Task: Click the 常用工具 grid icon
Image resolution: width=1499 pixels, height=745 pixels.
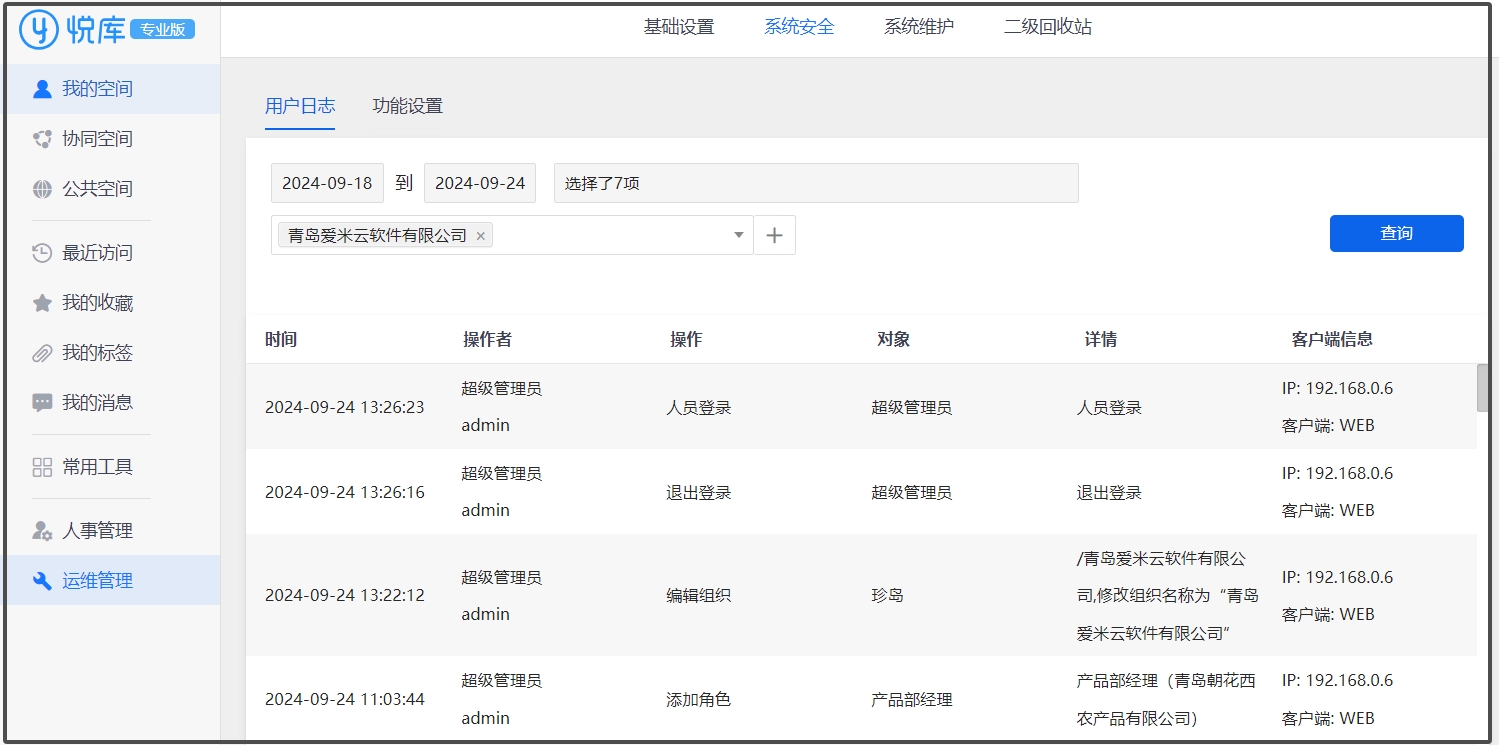Action: [42, 467]
